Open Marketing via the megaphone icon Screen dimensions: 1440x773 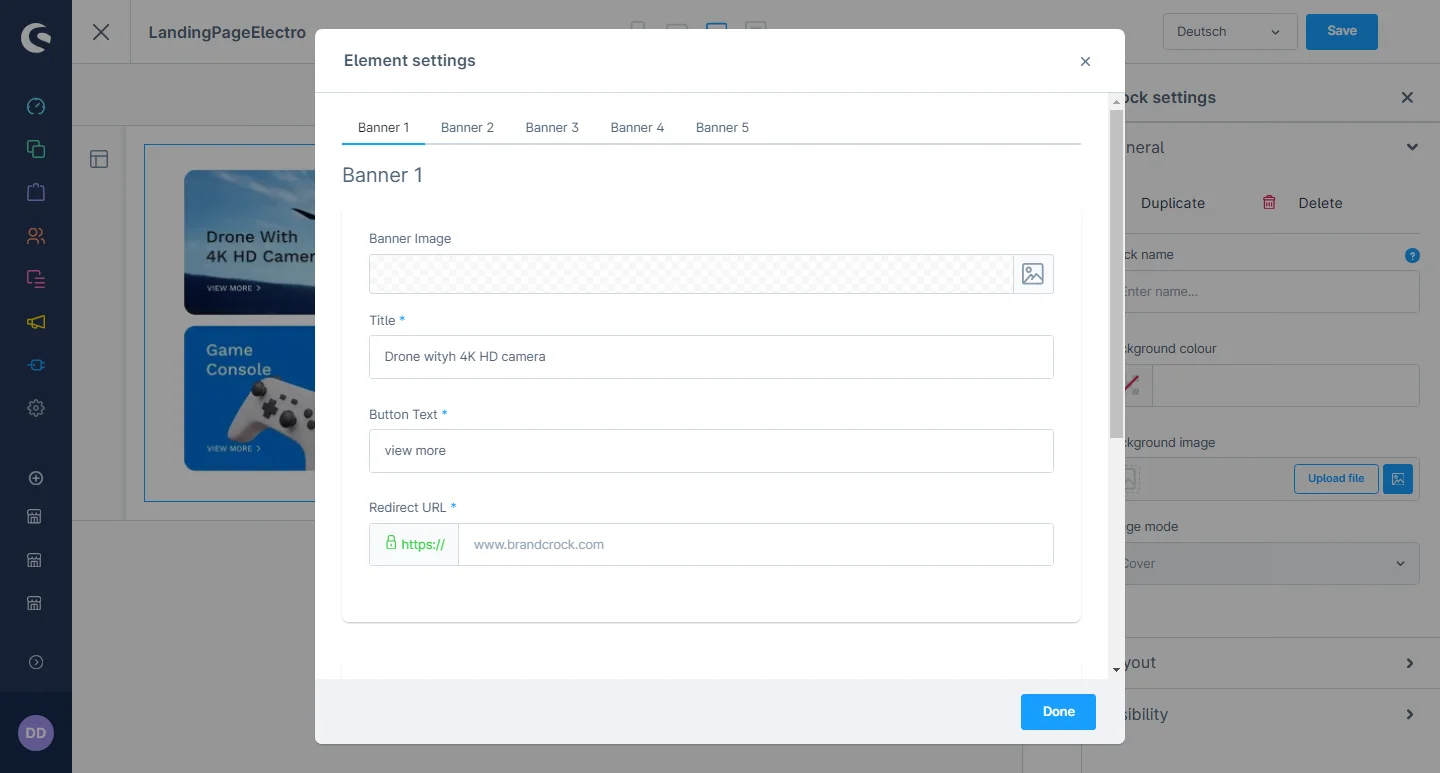(x=36, y=322)
